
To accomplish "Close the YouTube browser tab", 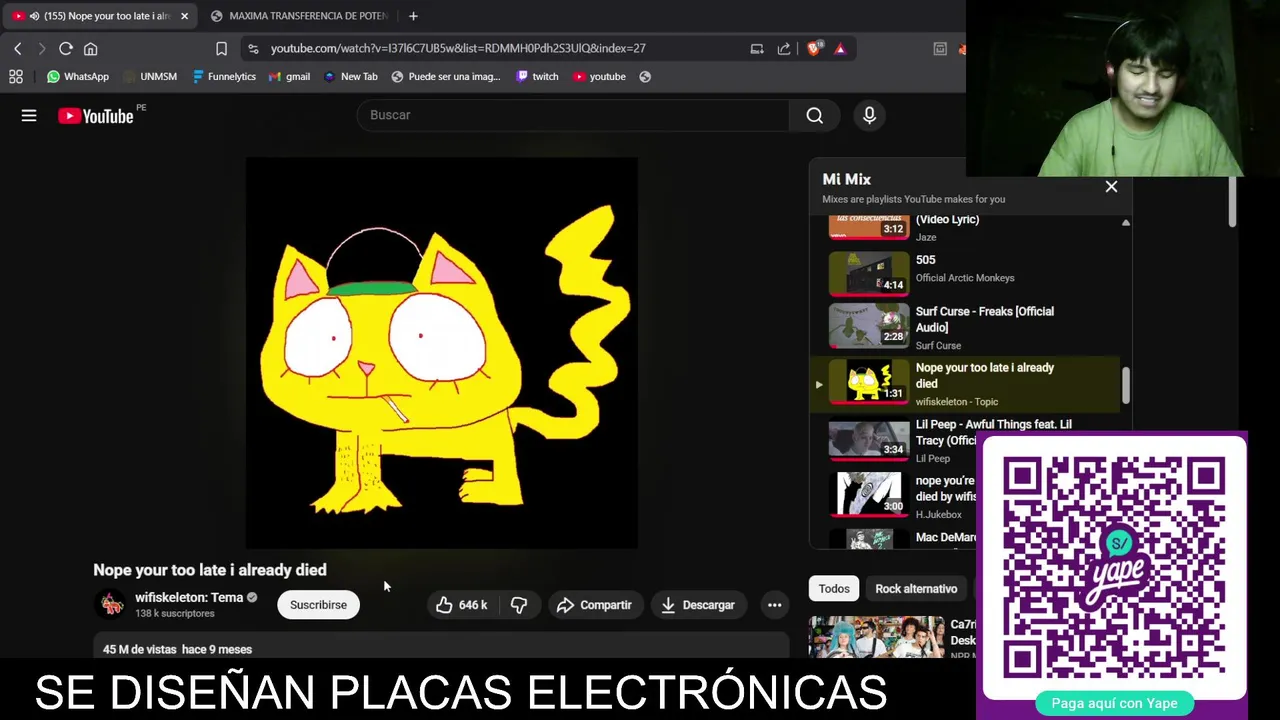I will point(184,16).
